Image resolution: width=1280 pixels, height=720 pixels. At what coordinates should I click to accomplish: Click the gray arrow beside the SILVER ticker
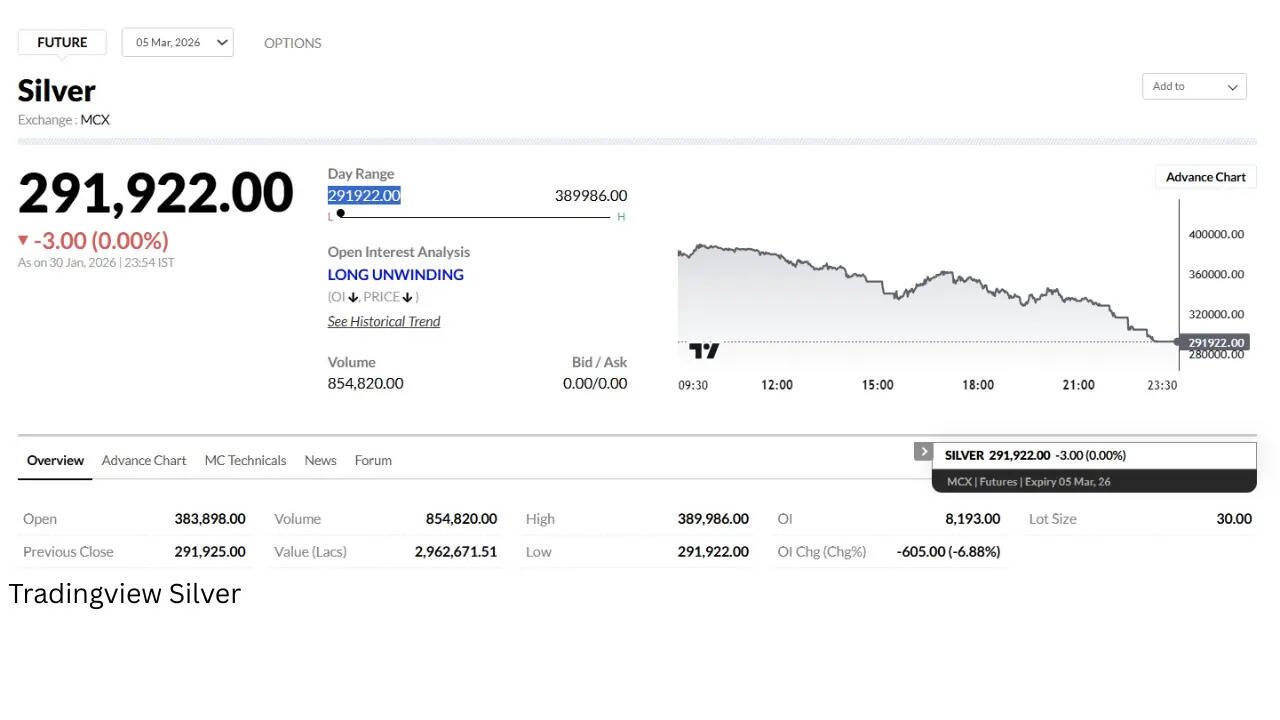pos(923,452)
